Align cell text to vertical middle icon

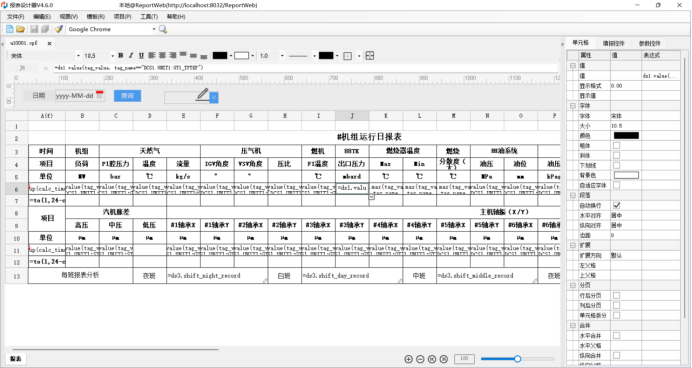click(x=193, y=56)
